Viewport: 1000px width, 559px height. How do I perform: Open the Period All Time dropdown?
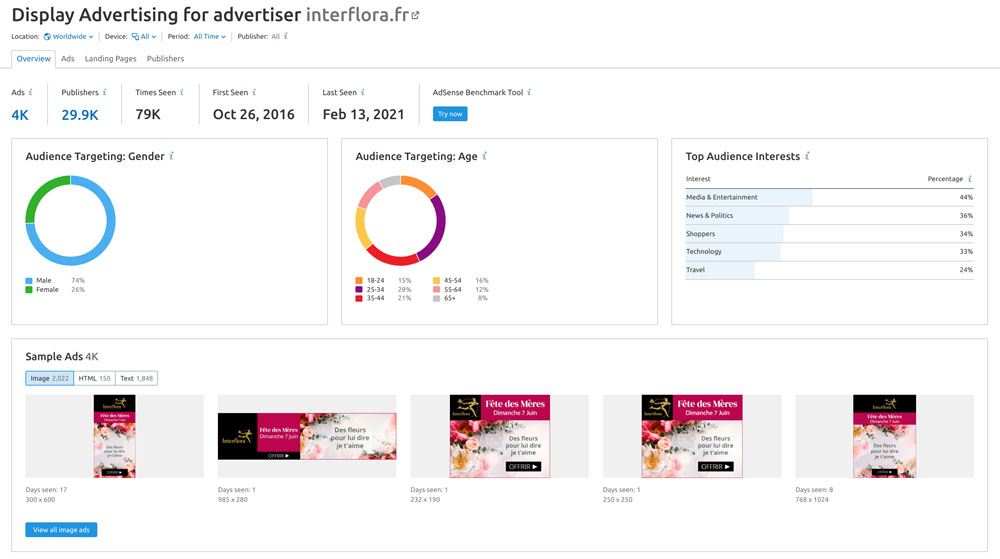(210, 37)
